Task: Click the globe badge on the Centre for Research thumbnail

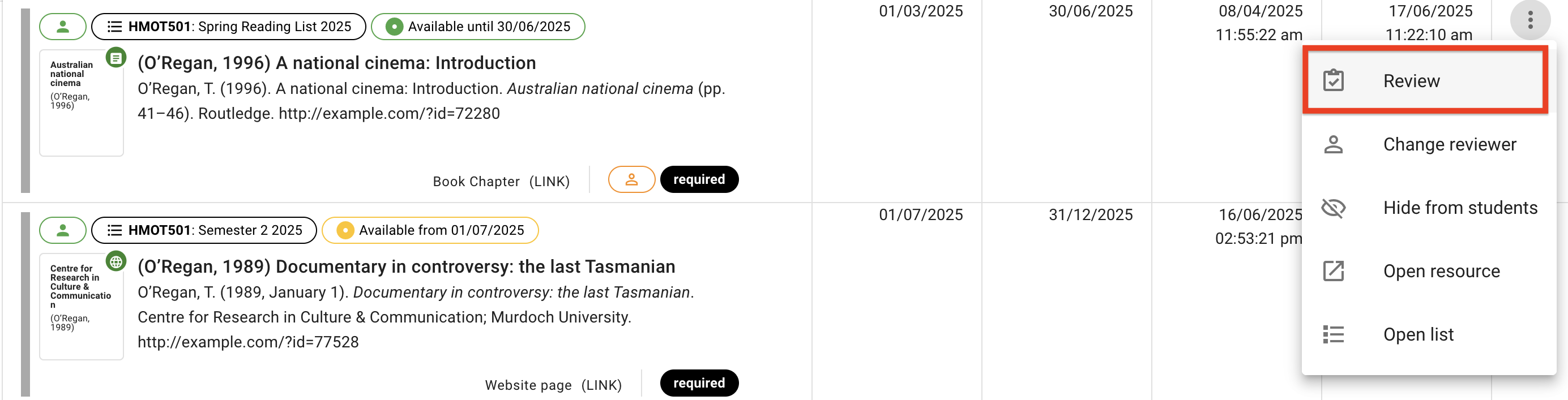Action: [116, 260]
